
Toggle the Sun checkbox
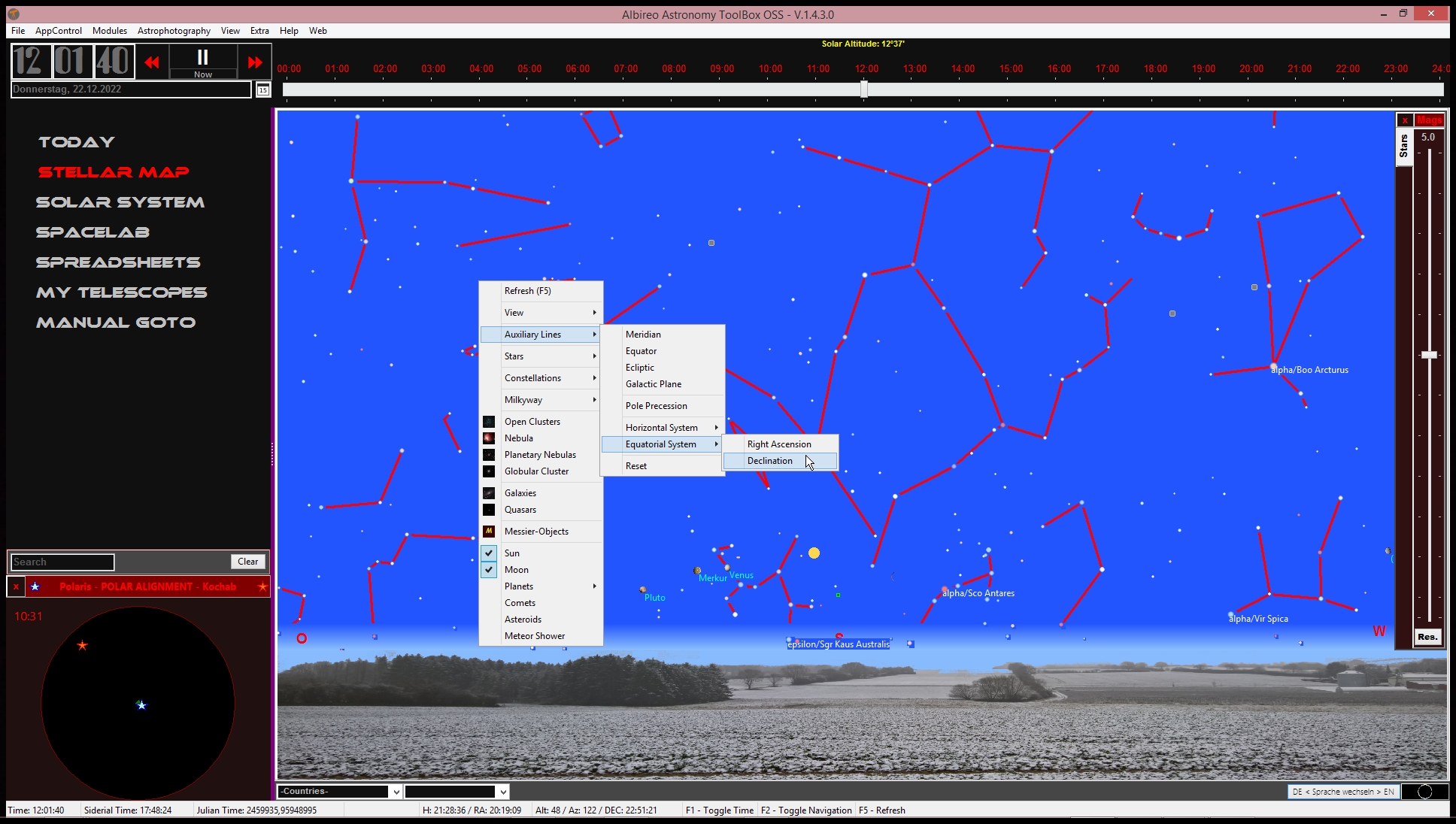[489, 553]
